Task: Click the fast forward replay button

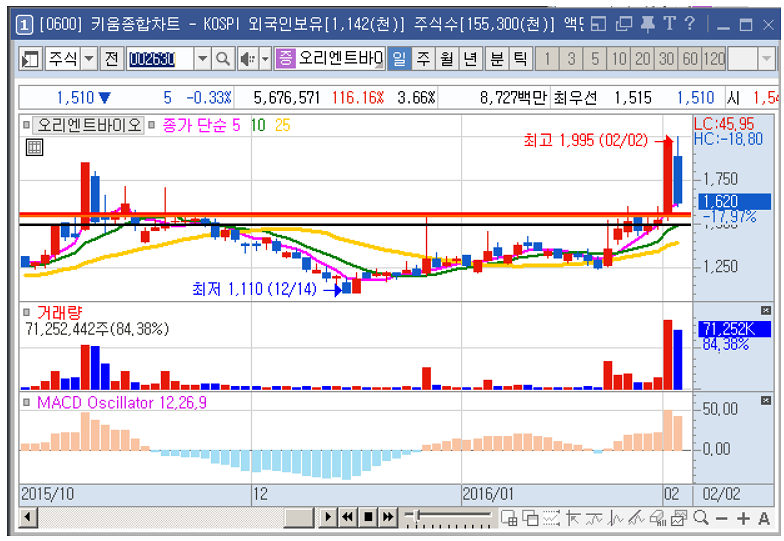Action: pos(388,517)
